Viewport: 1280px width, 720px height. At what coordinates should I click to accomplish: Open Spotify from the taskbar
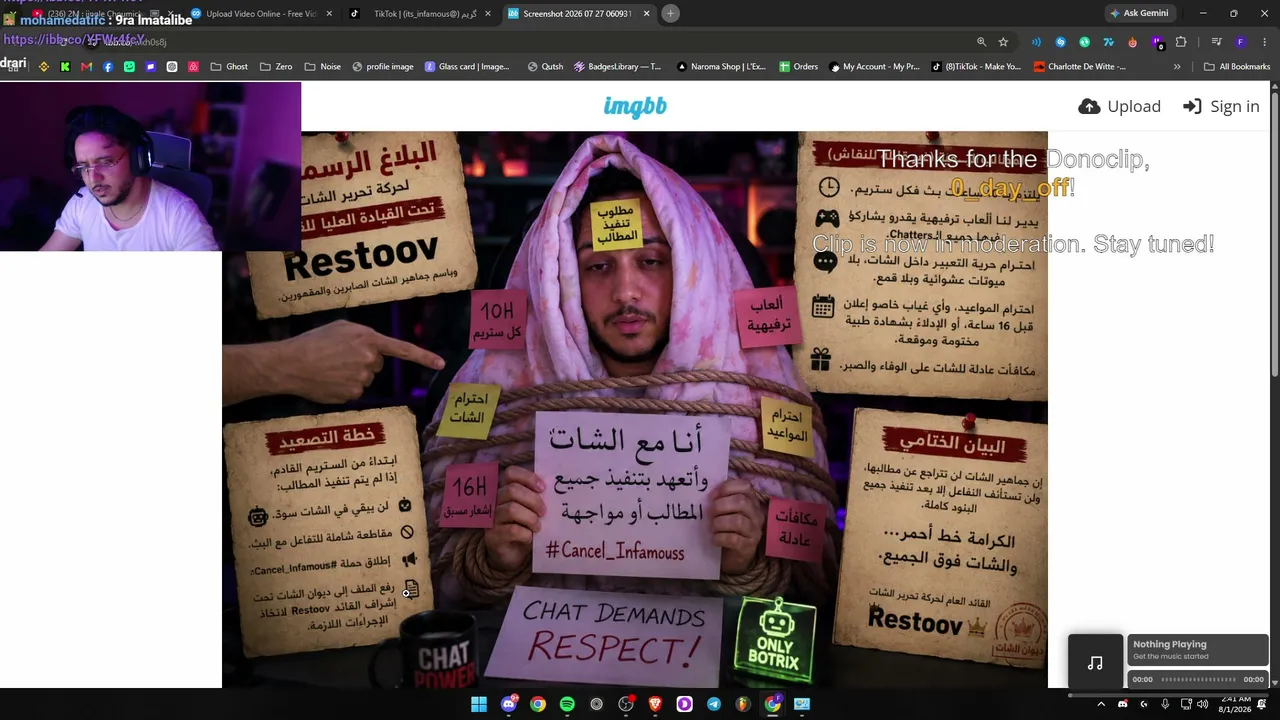click(567, 704)
